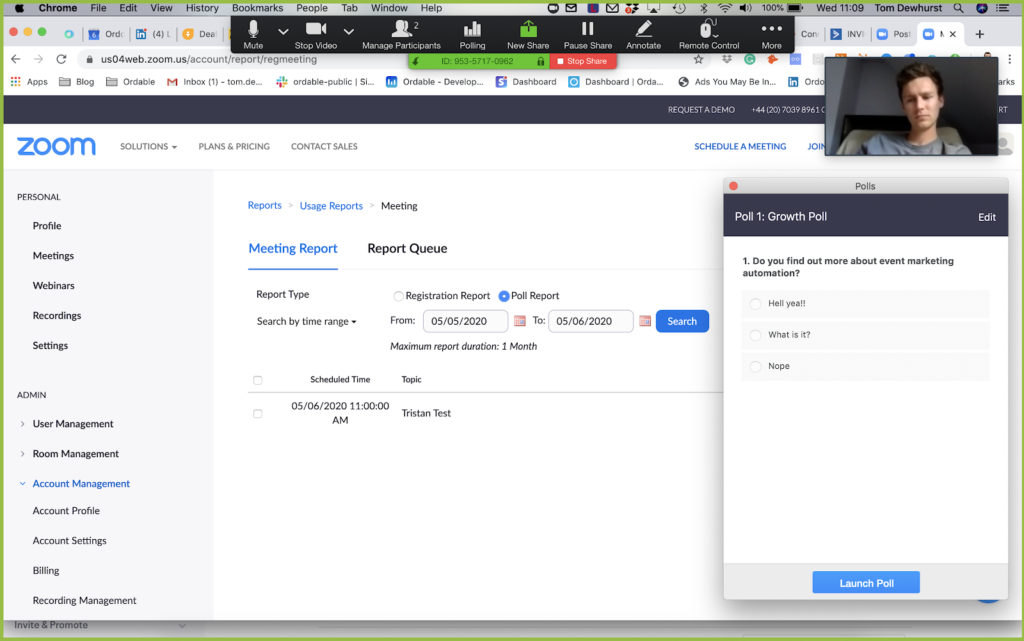
Task: Check the Tristan Test meeting checkbox
Action: click(257, 413)
